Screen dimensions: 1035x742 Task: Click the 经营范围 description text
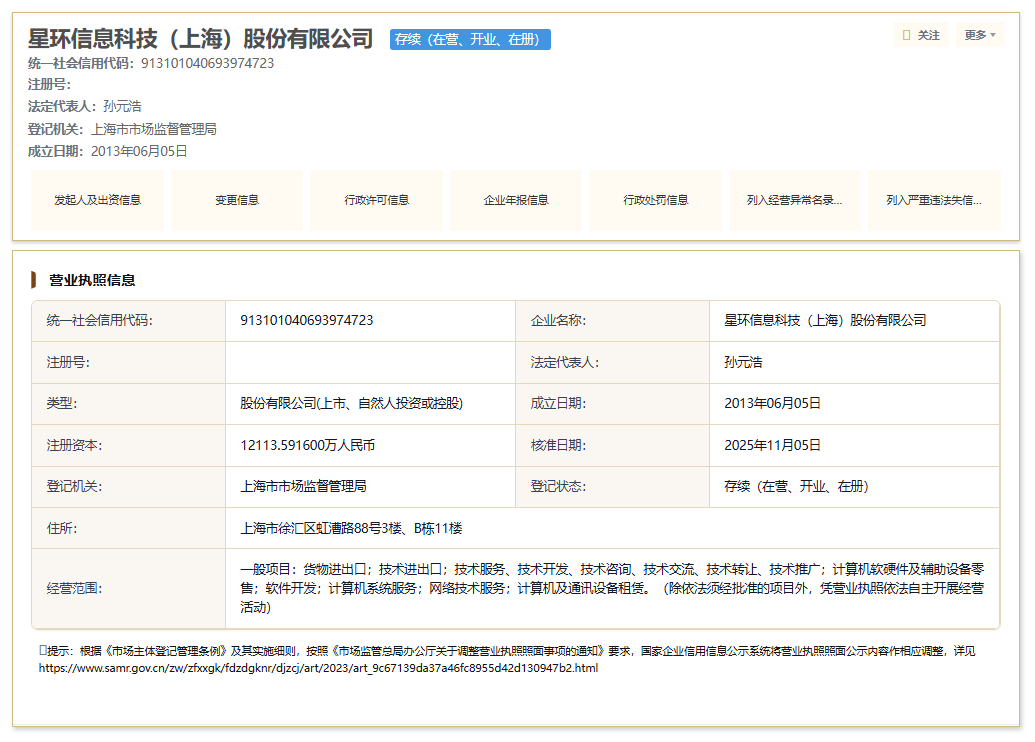(612, 588)
